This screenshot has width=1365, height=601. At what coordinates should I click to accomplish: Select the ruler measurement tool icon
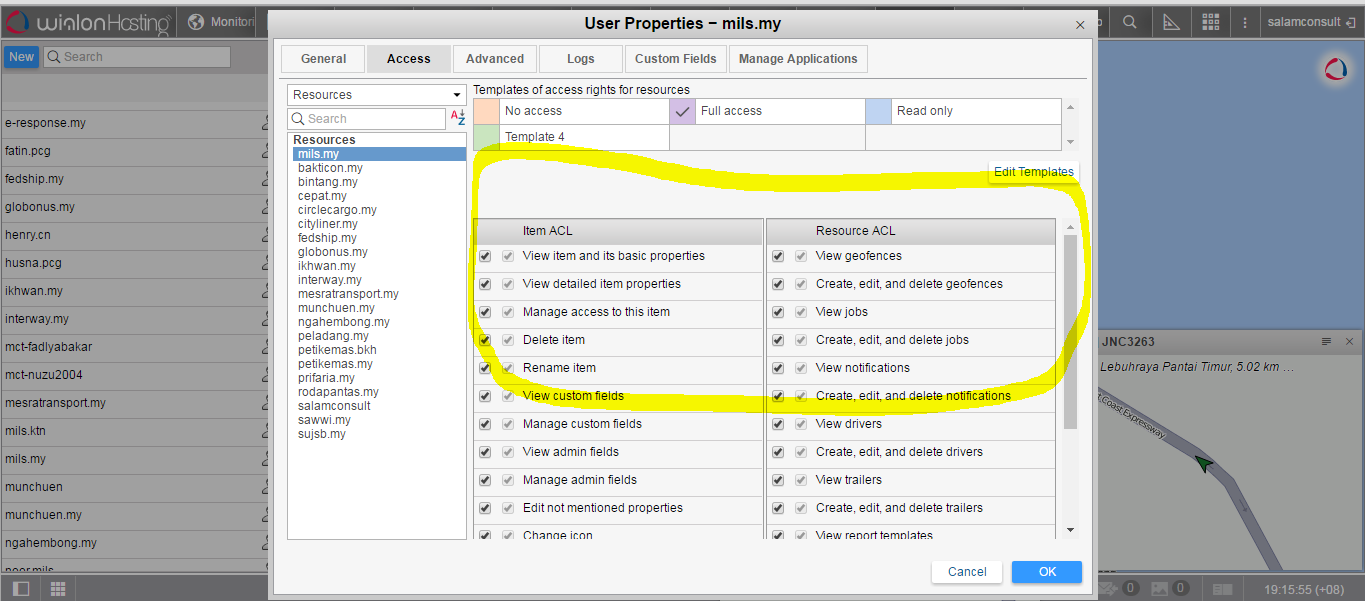(1170, 22)
